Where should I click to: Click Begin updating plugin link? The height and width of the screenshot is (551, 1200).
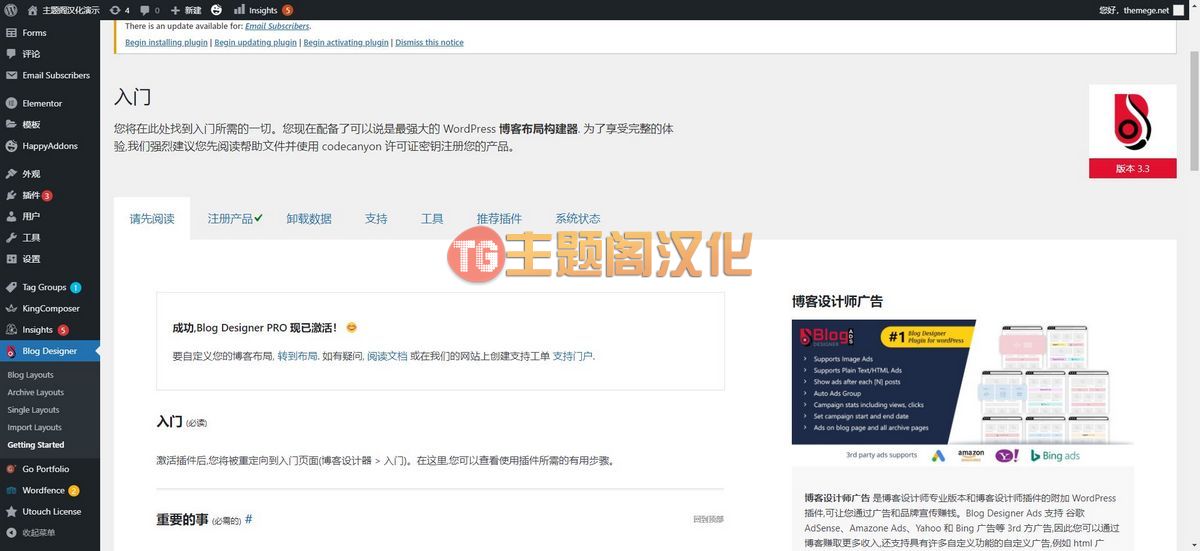pos(256,43)
